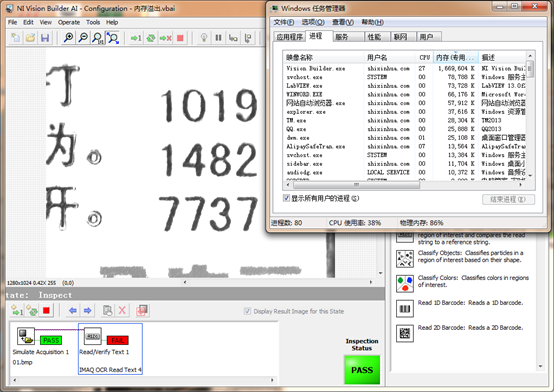Run the inspection in loop using the green cycle icon

point(151,37)
